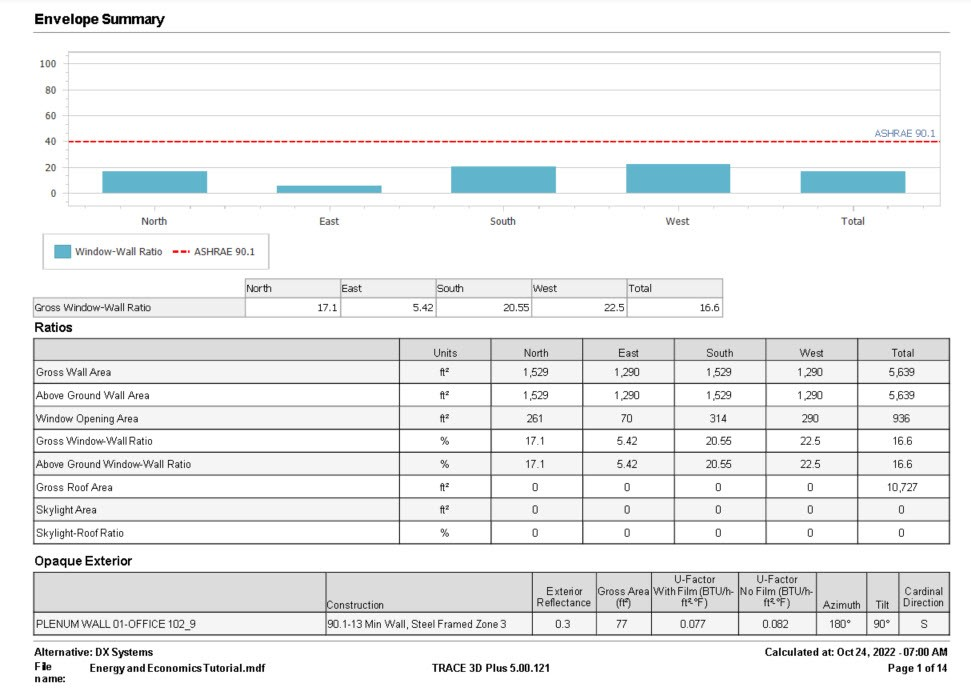
Task: Select the Units column header in Ratios table
Action: pos(445,352)
